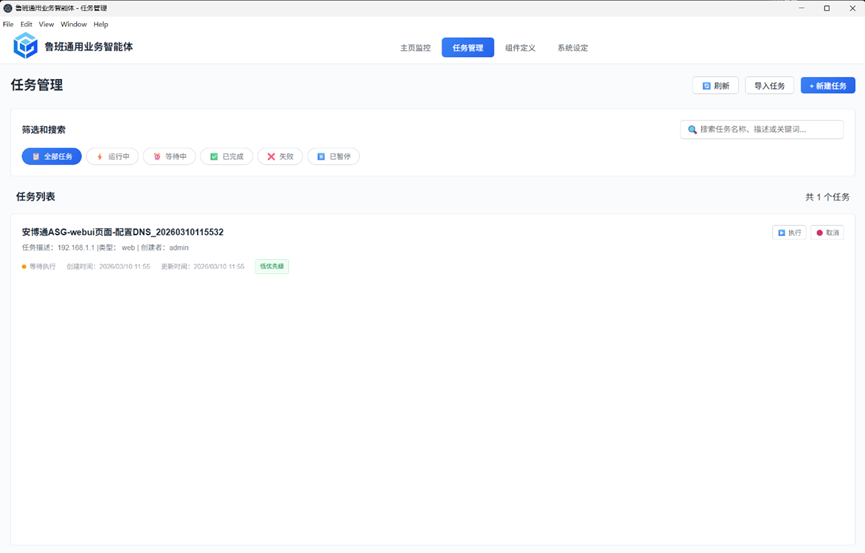The width and height of the screenshot is (865, 553).
Task: Open the Window menu
Action: click(73, 24)
